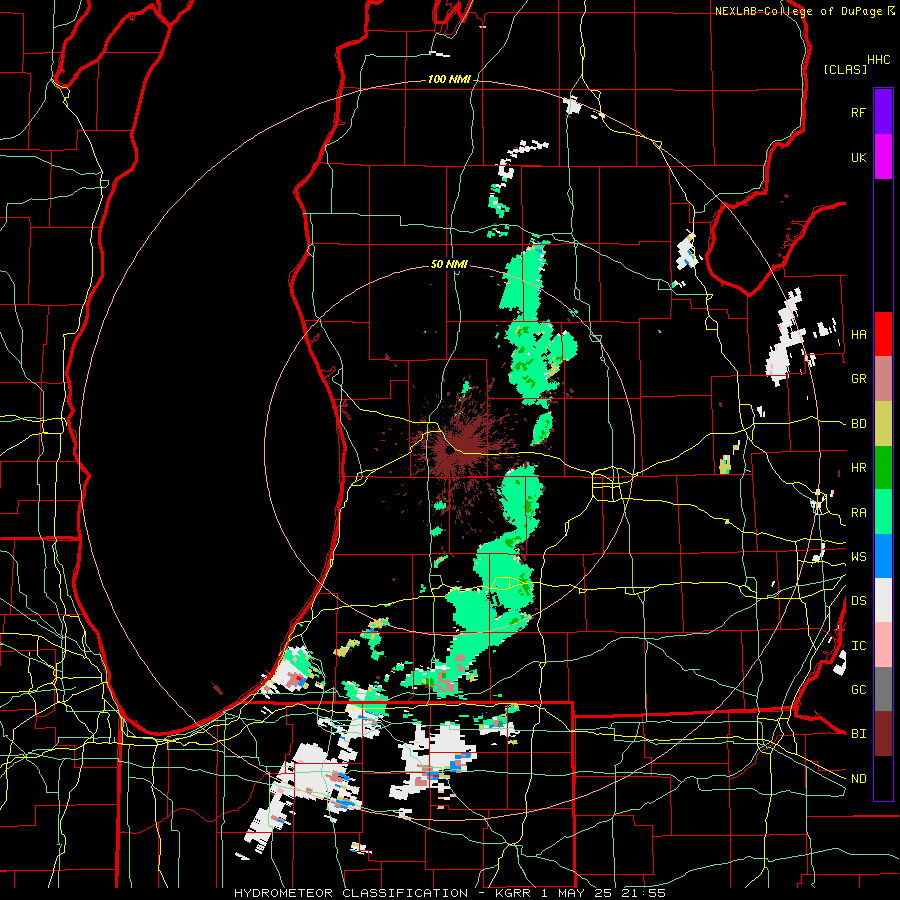Click the RA legend label
Screen dimensions: 900x900
pos(858,513)
